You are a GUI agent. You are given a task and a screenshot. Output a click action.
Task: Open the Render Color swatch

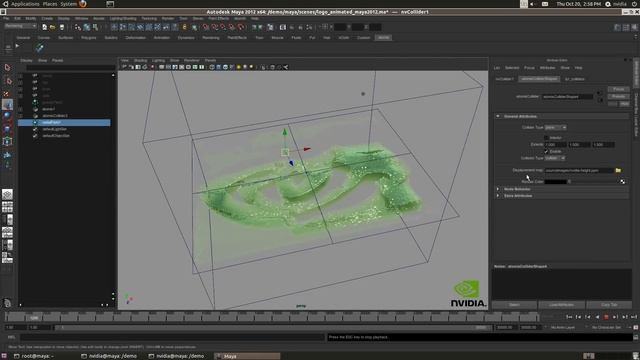[556, 182]
